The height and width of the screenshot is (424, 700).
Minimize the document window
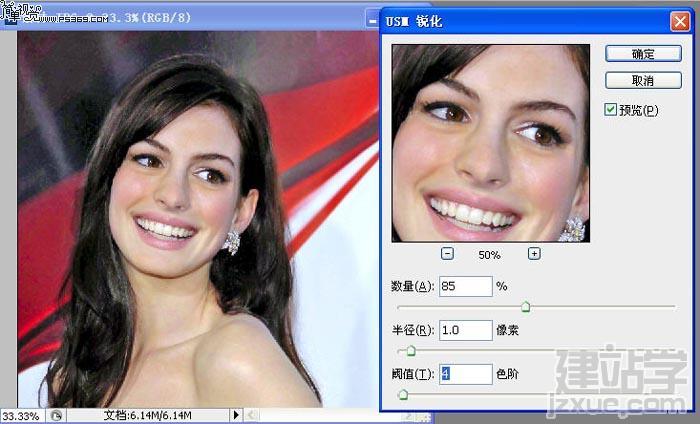(372, 20)
